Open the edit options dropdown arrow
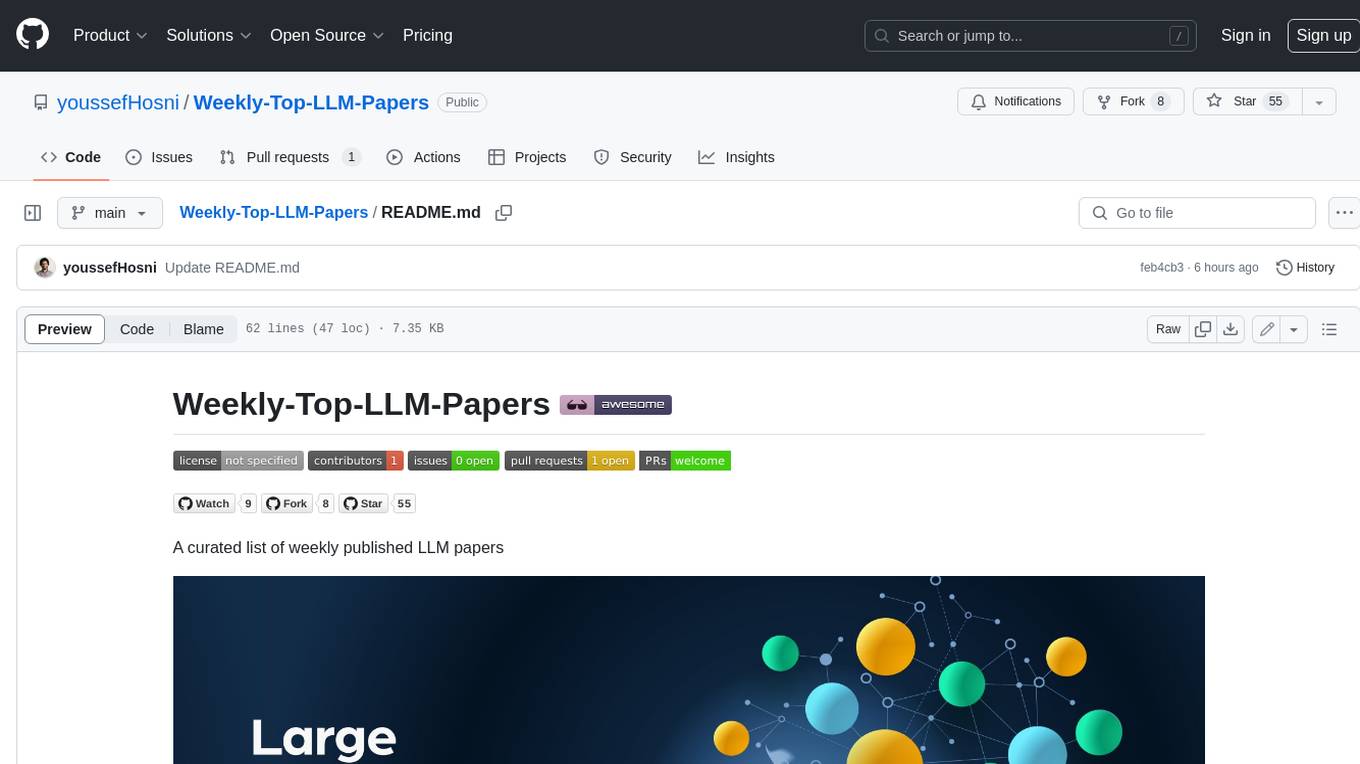 pos(1294,329)
